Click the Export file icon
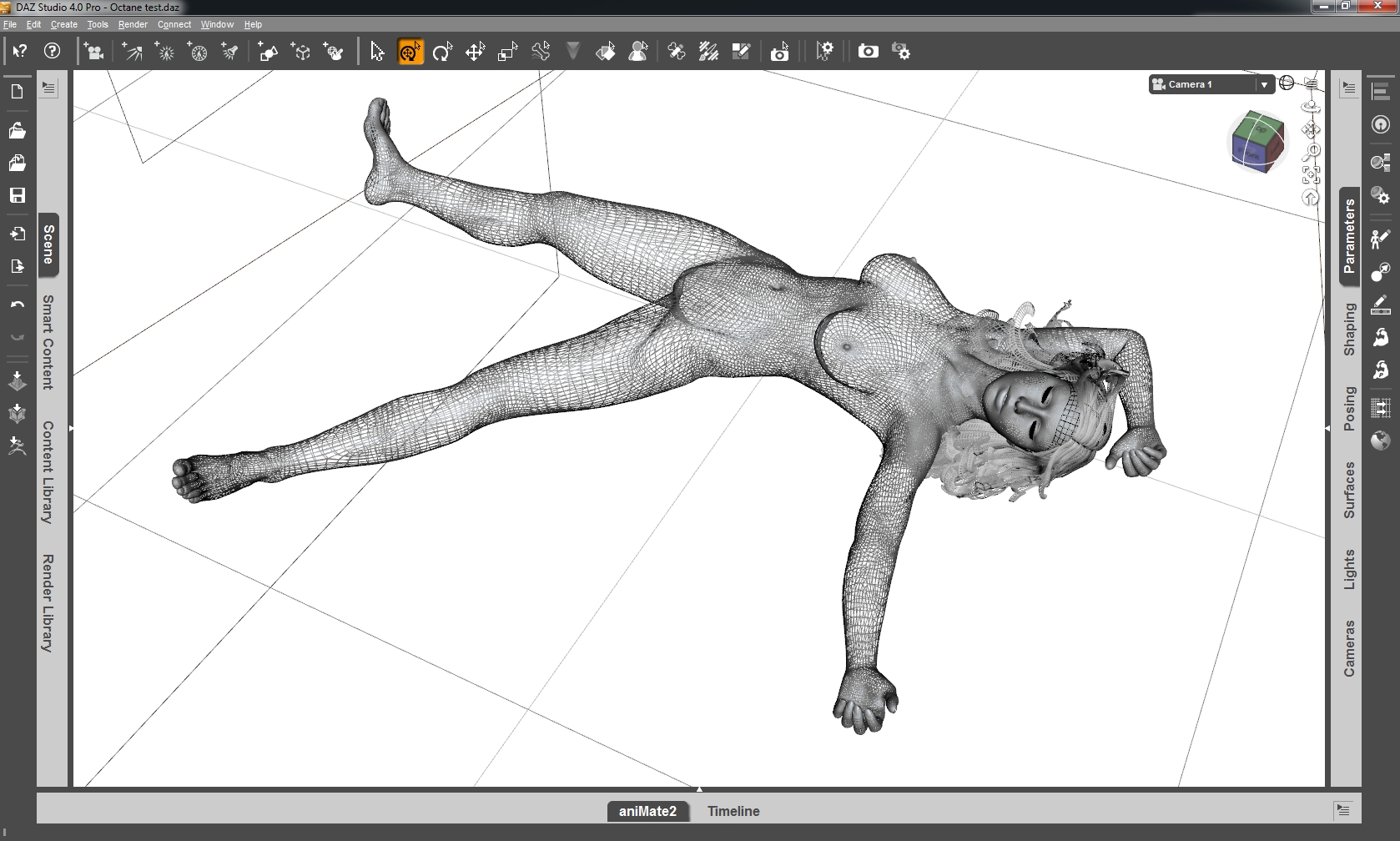The height and width of the screenshot is (841, 1400). coord(17,266)
